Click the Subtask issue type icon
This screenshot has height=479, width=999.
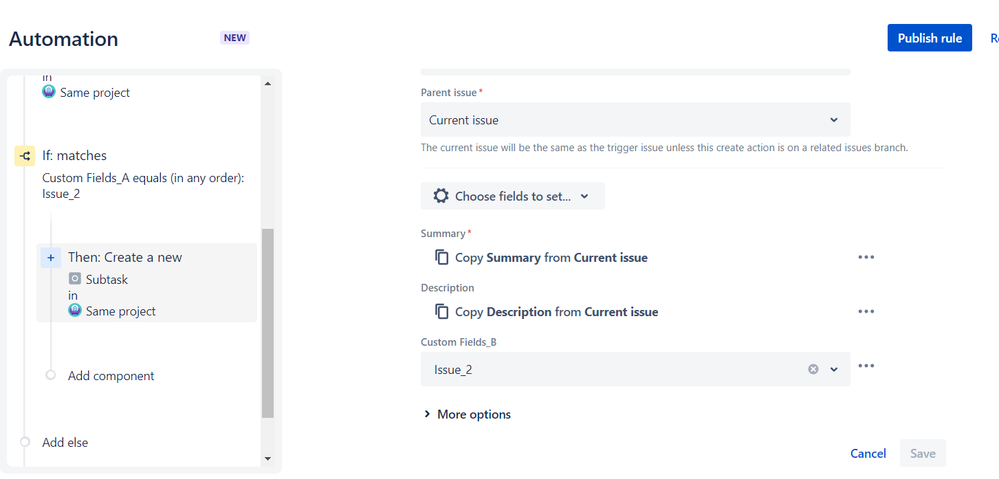[x=75, y=279]
